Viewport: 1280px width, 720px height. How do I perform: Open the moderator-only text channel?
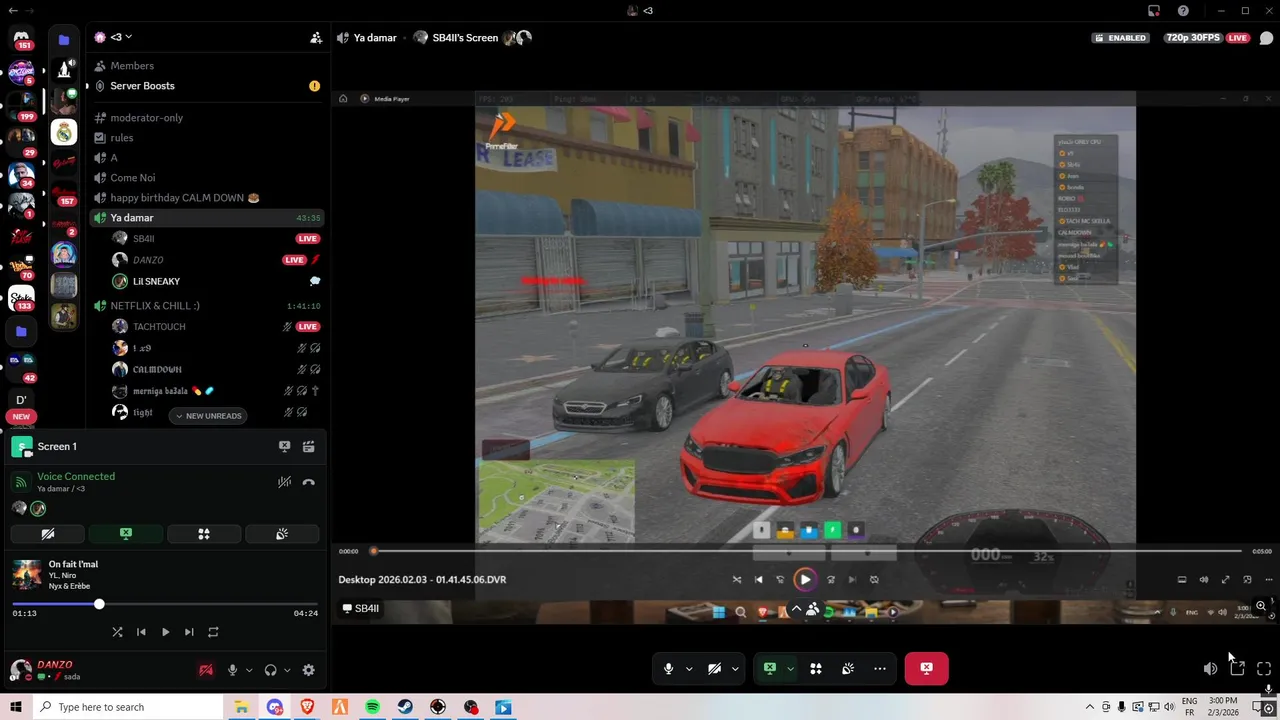[146, 118]
